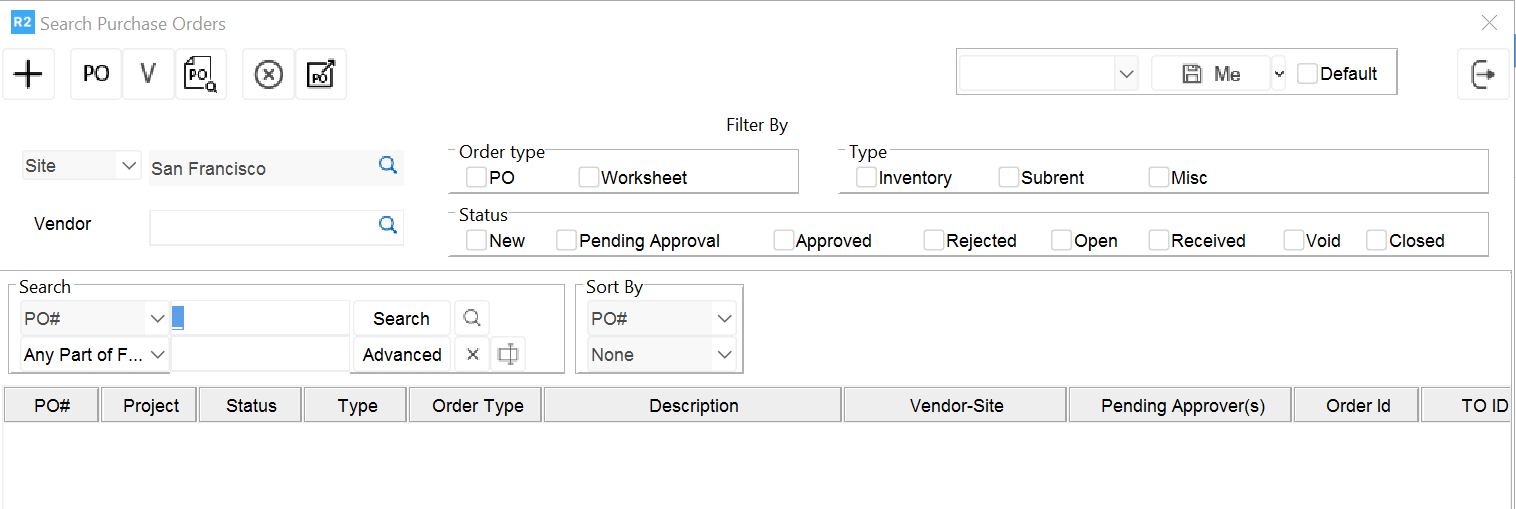The image size is (1516, 509).
Task: Click the PO export arrow icon
Action: pyautogui.click(x=321, y=74)
